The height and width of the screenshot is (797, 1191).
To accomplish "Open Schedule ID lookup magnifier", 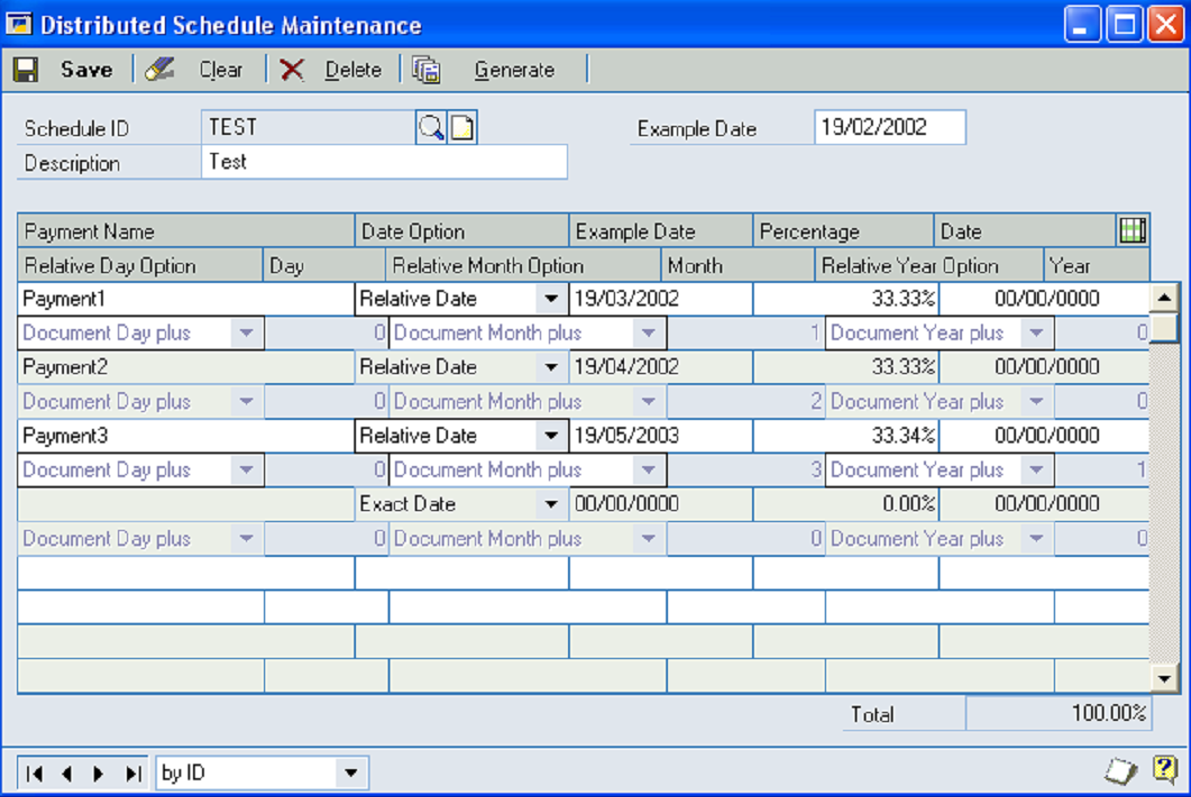I will 431,128.
